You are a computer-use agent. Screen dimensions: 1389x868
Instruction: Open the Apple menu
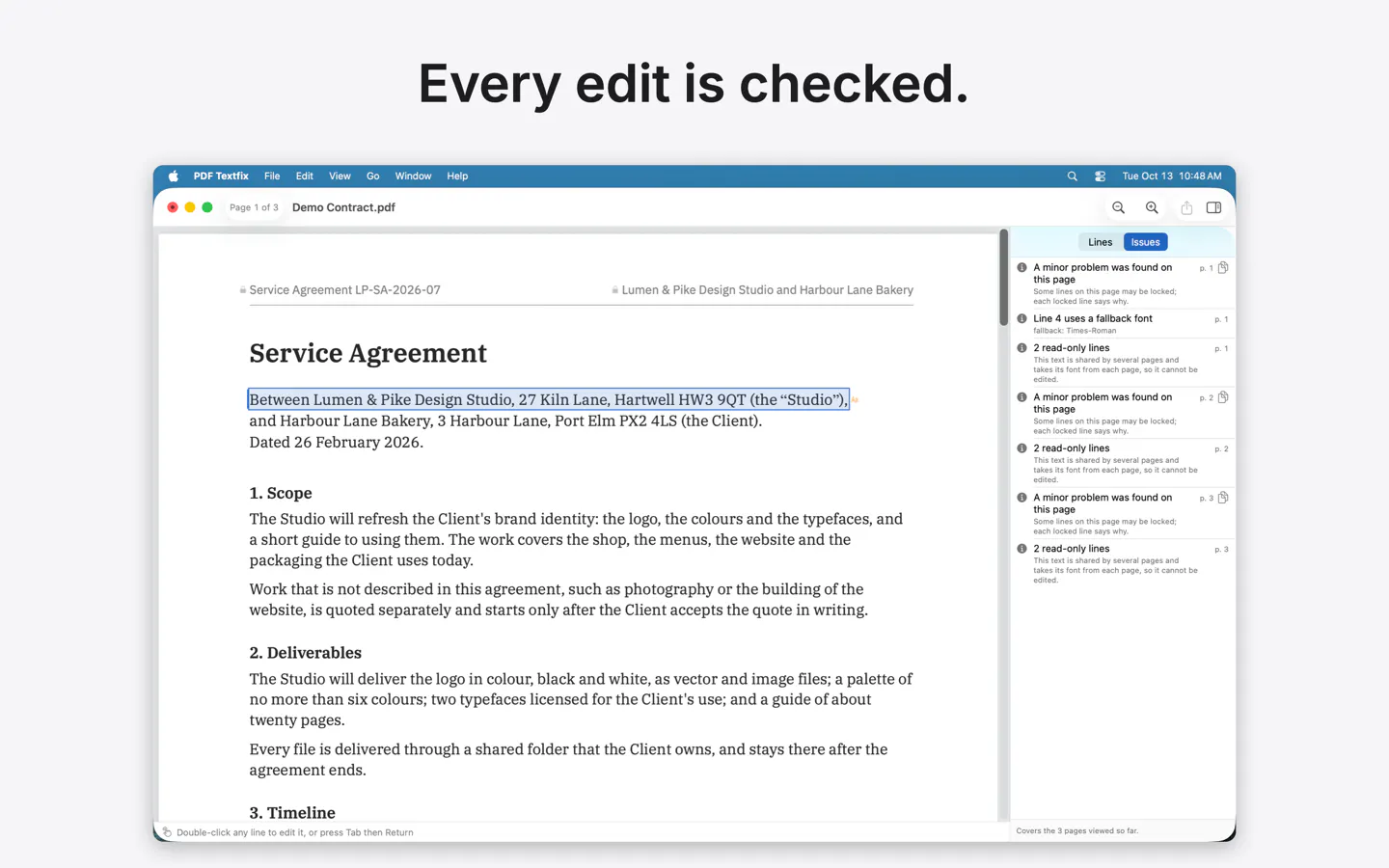click(x=174, y=176)
